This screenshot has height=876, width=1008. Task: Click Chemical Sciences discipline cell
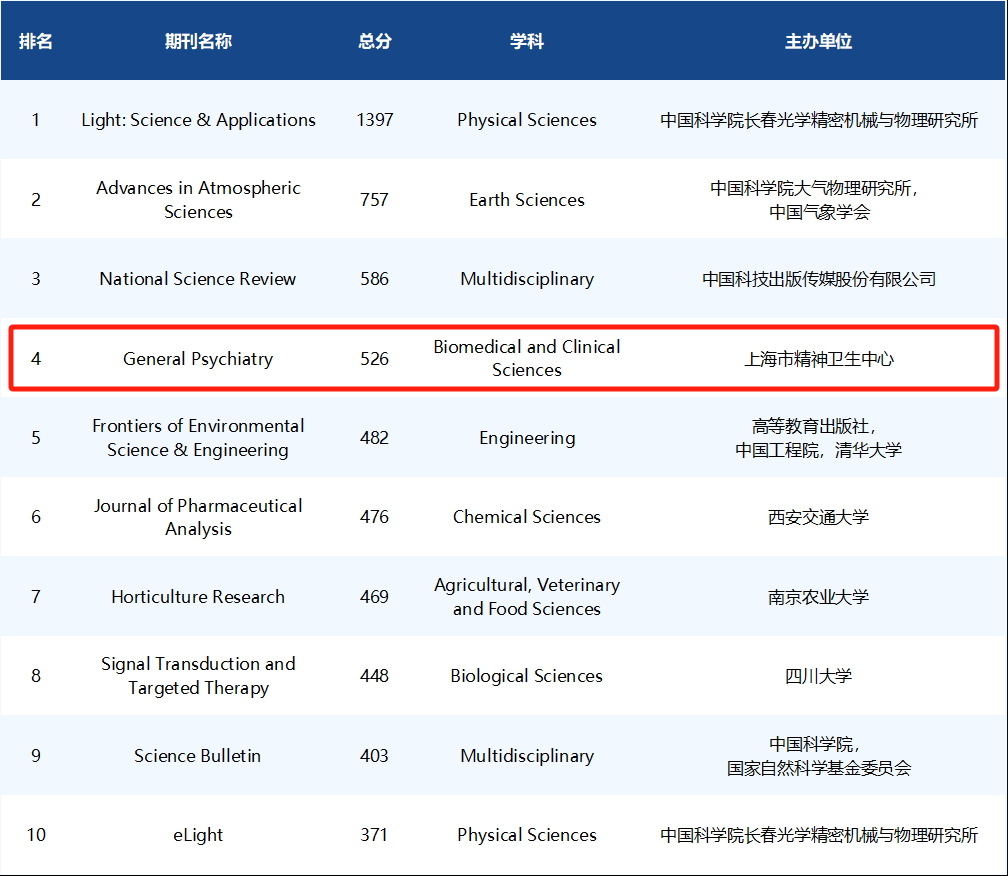[526, 517]
